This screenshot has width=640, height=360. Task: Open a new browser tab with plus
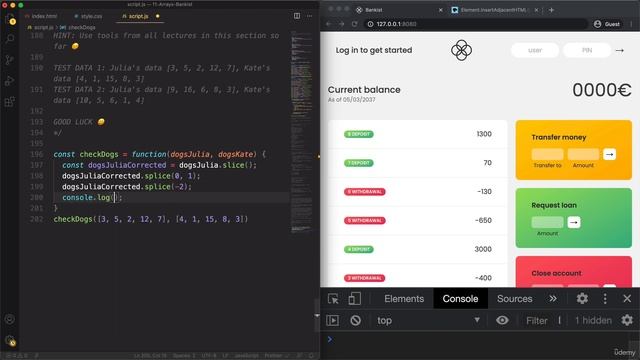point(551,10)
